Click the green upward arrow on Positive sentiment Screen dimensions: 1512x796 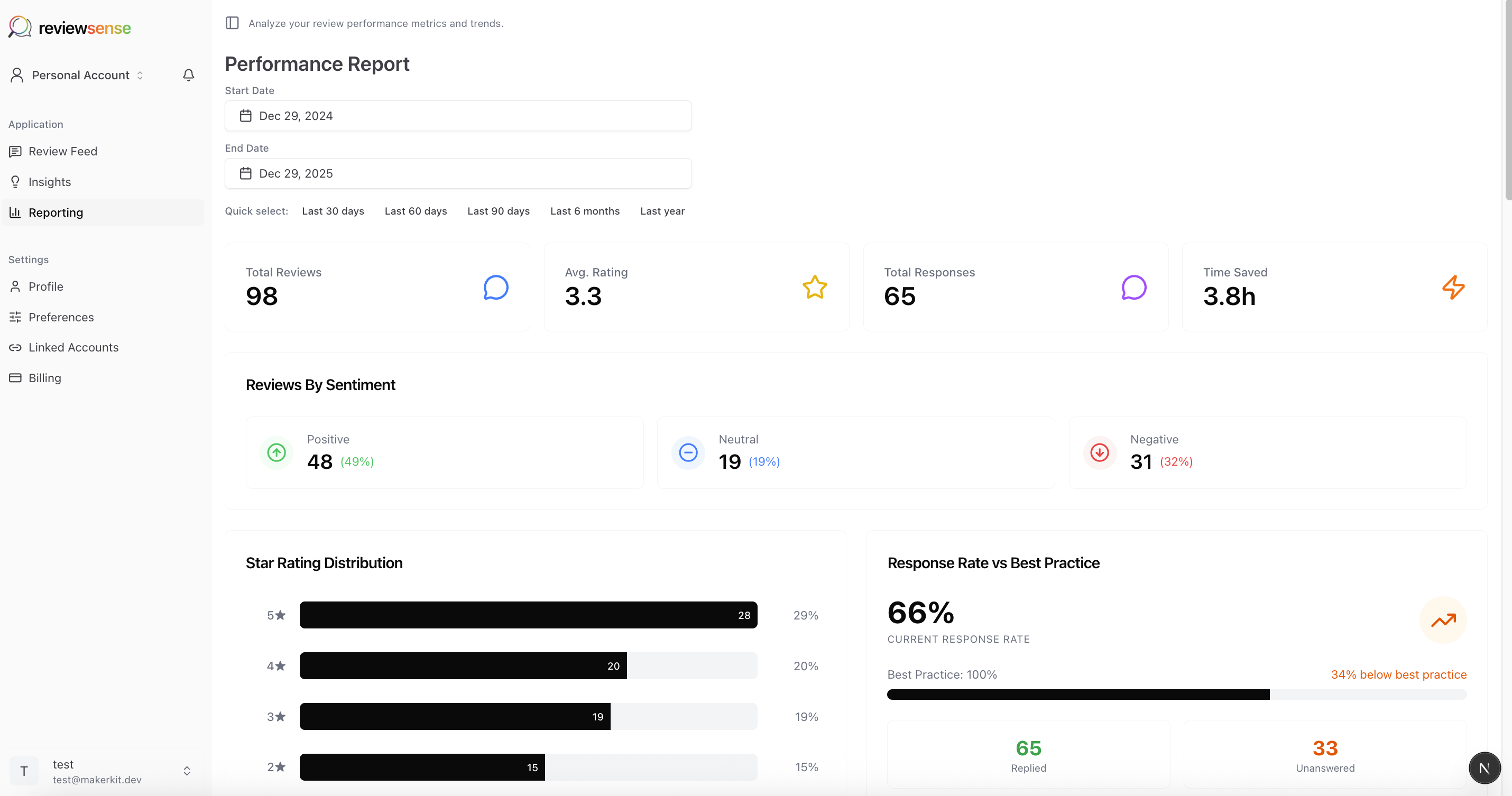276,452
